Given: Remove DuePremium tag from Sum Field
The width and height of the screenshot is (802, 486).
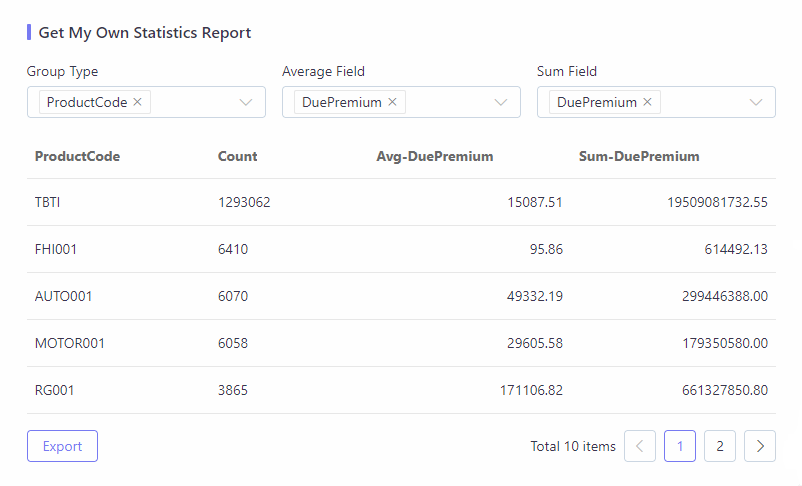Looking at the screenshot, I should pos(647,102).
